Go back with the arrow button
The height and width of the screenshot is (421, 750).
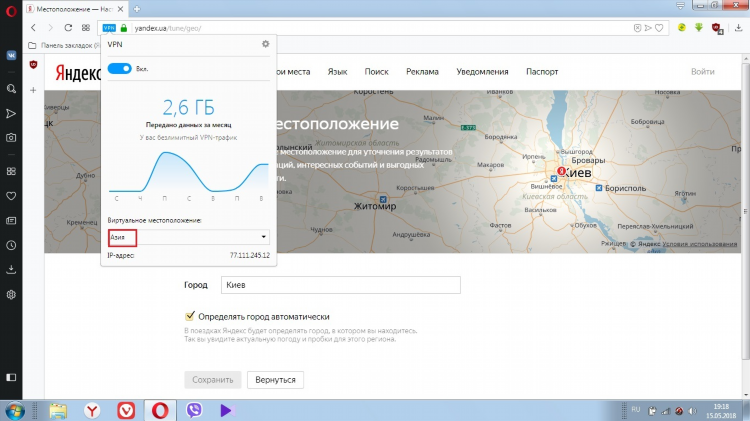33,28
